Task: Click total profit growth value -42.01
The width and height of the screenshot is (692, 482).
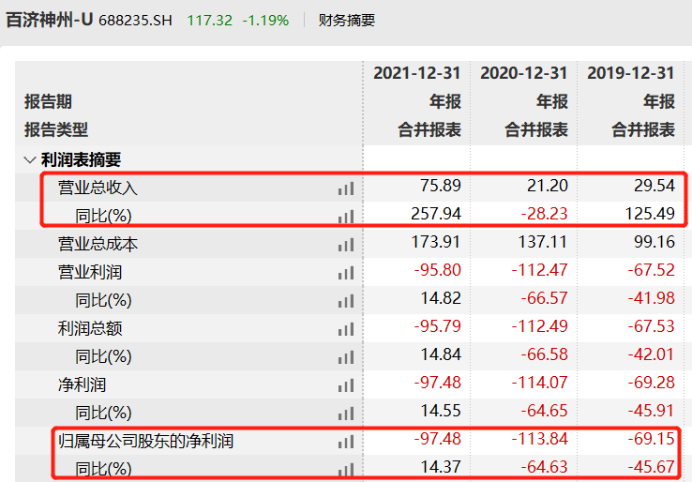Action: click(651, 354)
